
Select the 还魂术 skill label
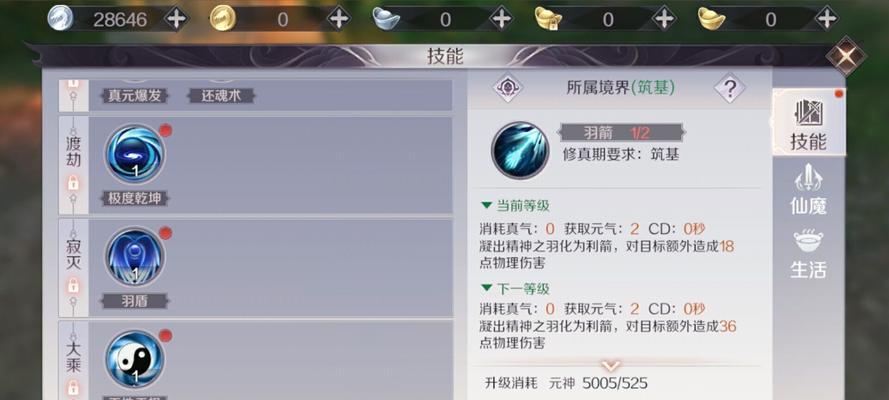[x=221, y=96]
